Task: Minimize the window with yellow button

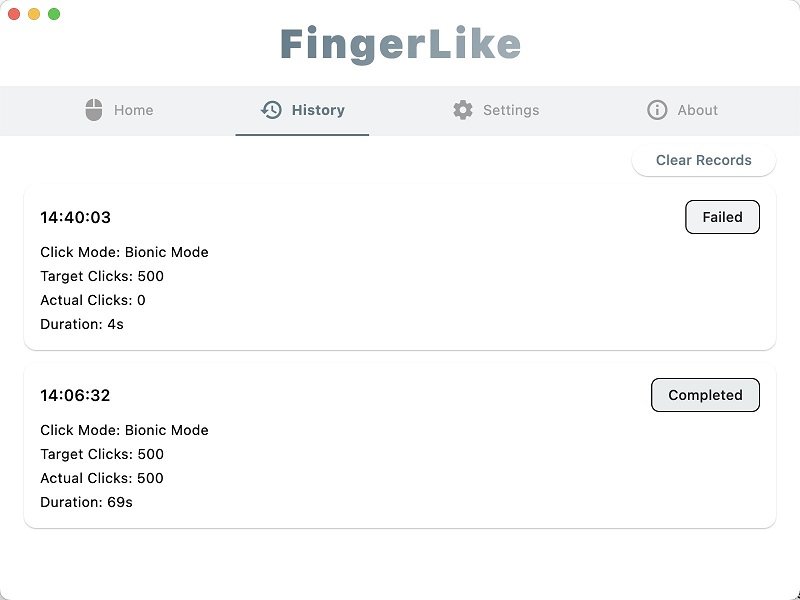Action: point(34,14)
